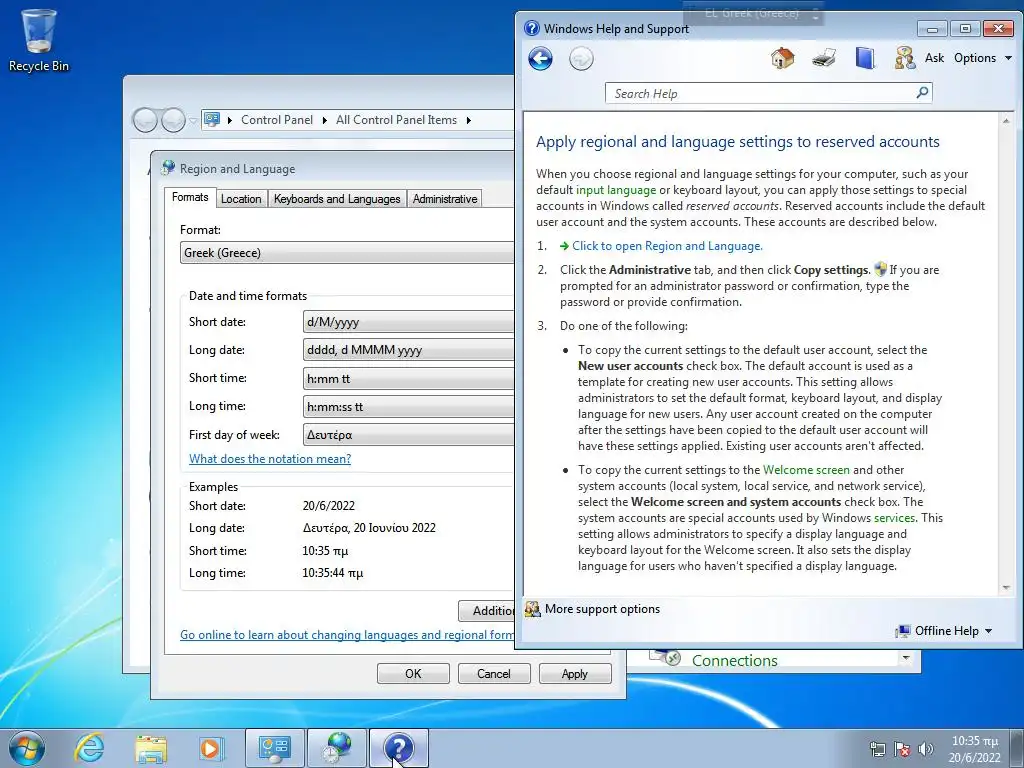Screen dimensions: 1024x768
Task: Open the First day of week dropdown
Action: pos(408,435)
